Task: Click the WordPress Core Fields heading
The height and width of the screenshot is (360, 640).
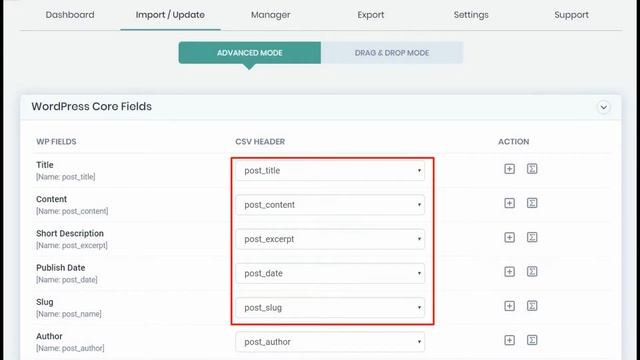Action: pos(92,107)
